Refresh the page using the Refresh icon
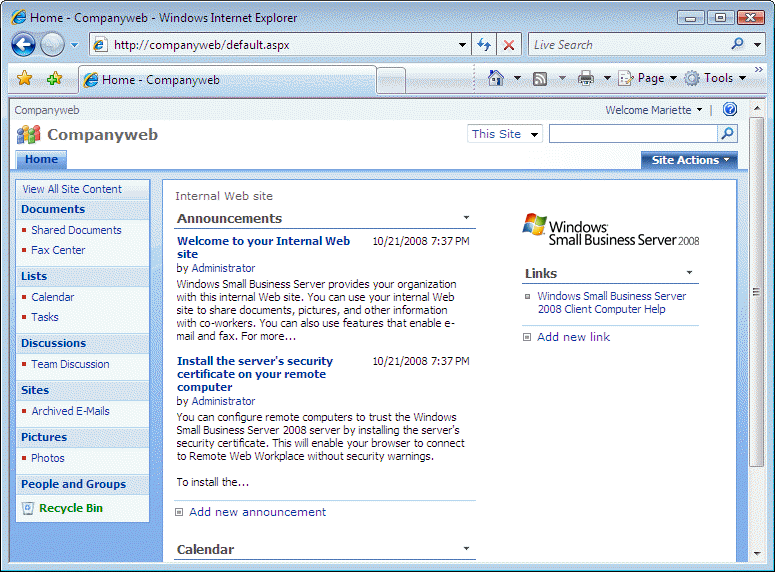 click(484, 45)
